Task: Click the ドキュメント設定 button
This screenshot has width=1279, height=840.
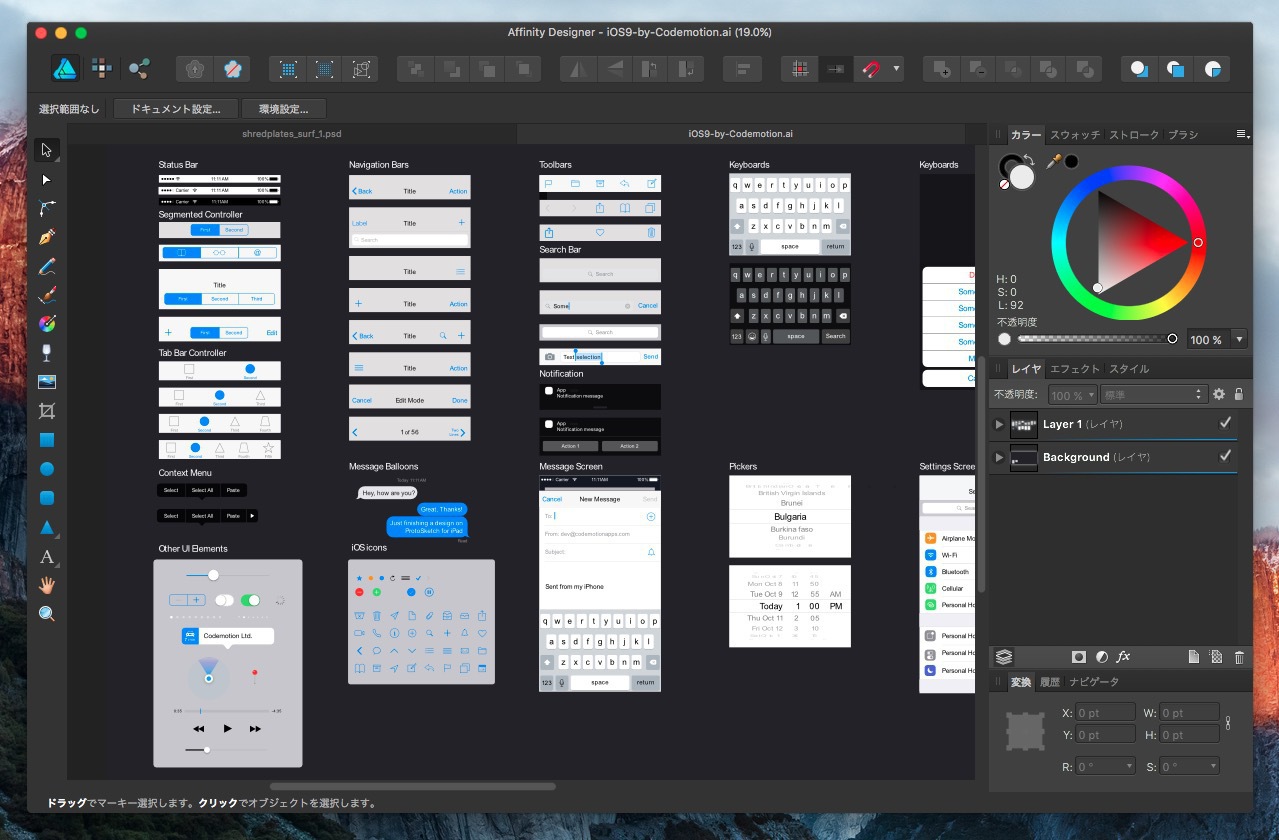Action: pyautogui.click(x=175, y=109)
